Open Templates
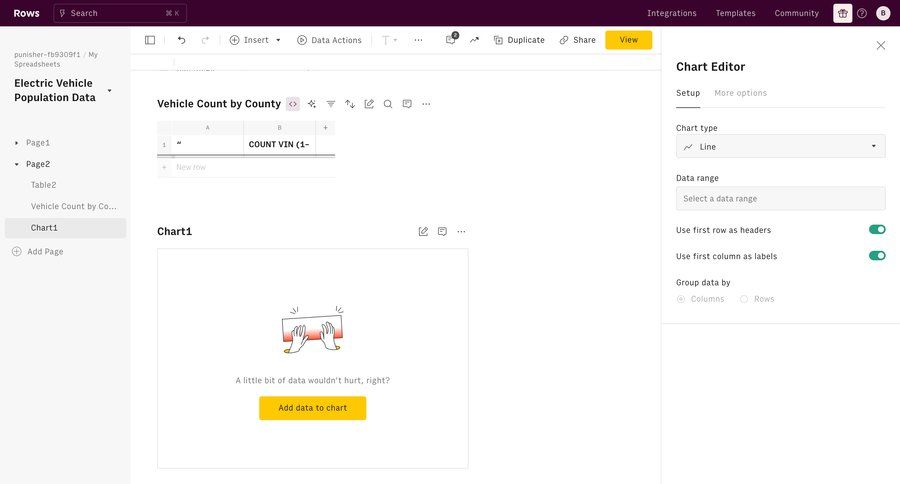Viewport: 900px width, 484px height. point(735,13)
